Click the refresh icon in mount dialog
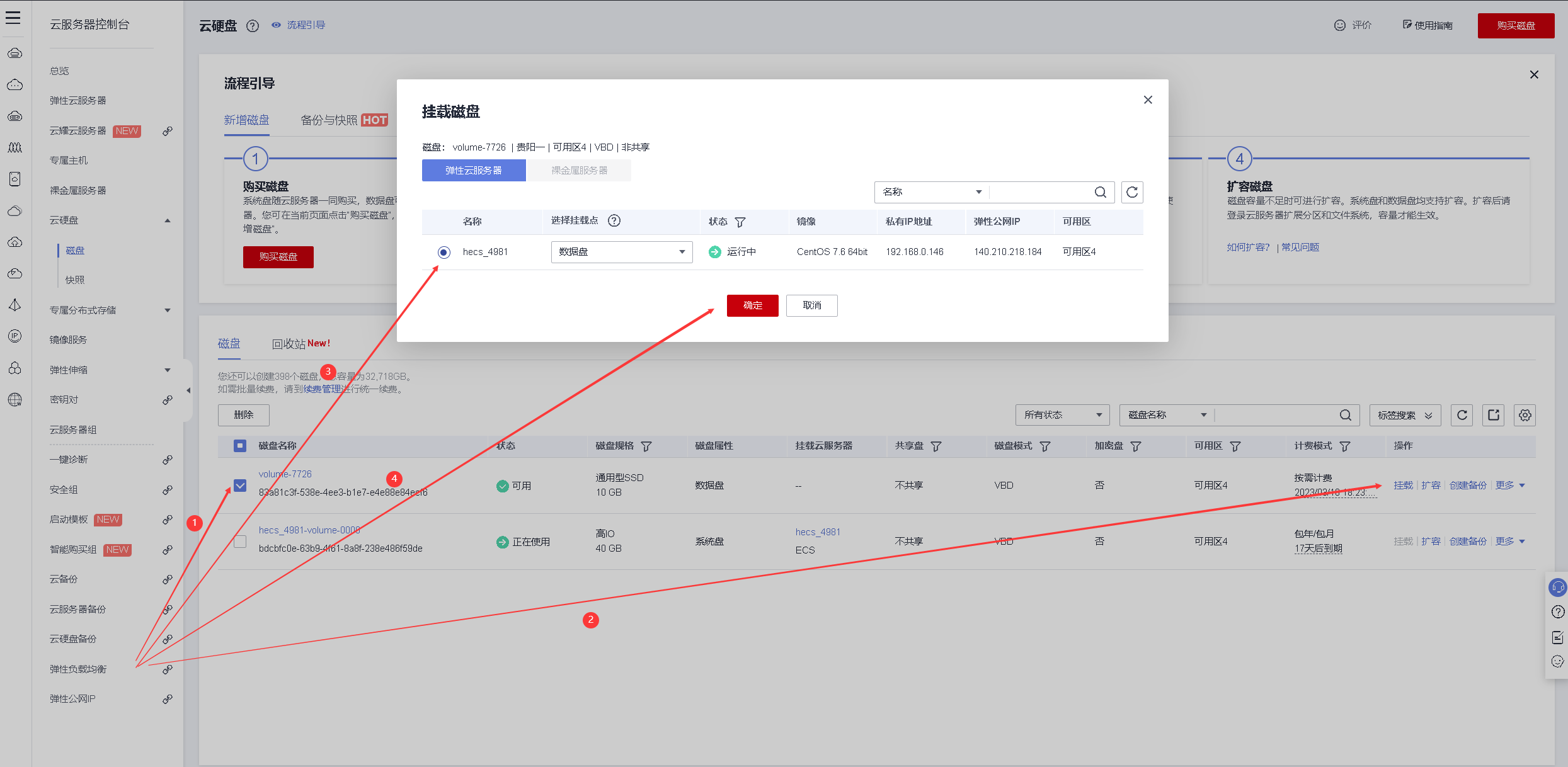This screenshot has height=767, width=1568. [1131, 192]
